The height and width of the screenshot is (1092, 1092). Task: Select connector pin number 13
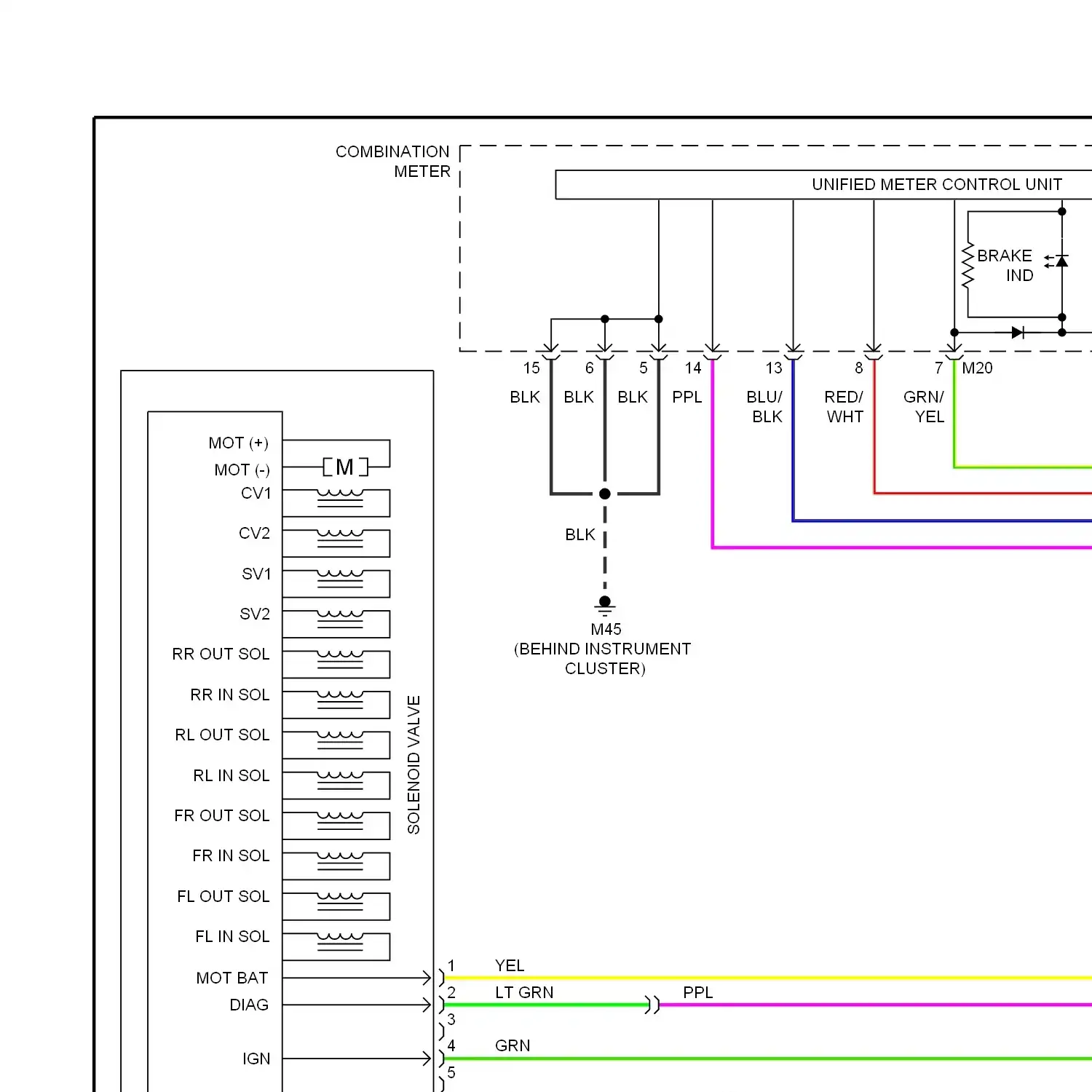tap(774, 368)
